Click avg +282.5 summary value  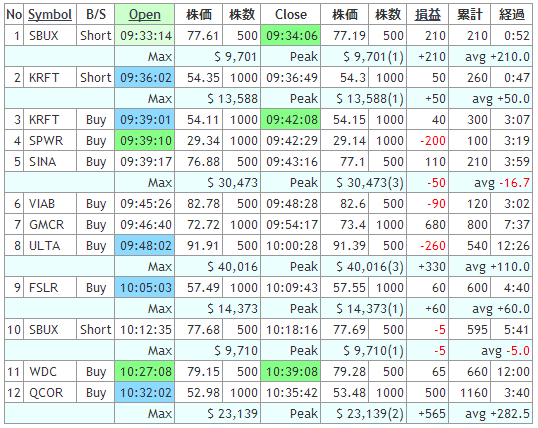click(x=497, y=414)
